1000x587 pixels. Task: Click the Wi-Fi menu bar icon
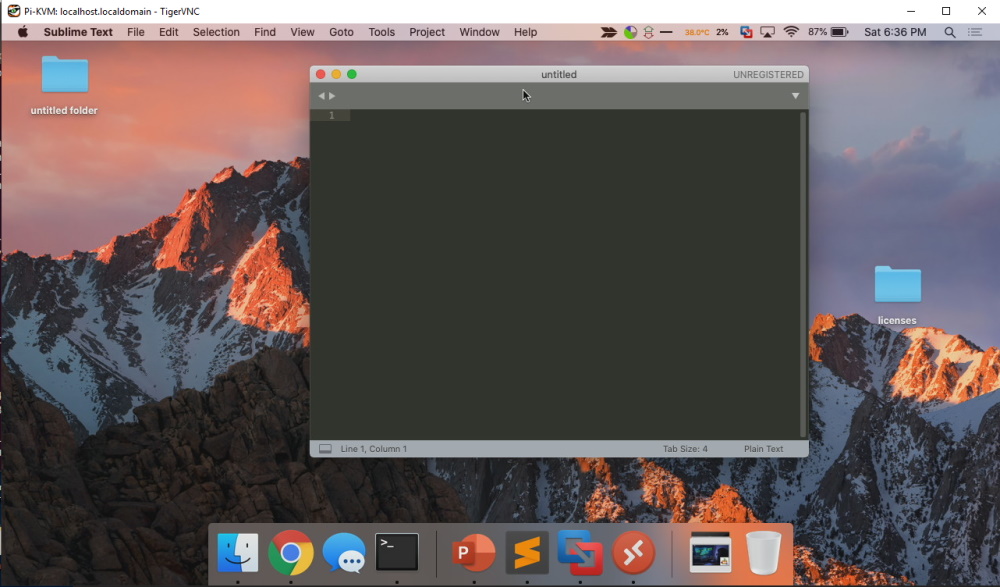click(x=791, y=32)
